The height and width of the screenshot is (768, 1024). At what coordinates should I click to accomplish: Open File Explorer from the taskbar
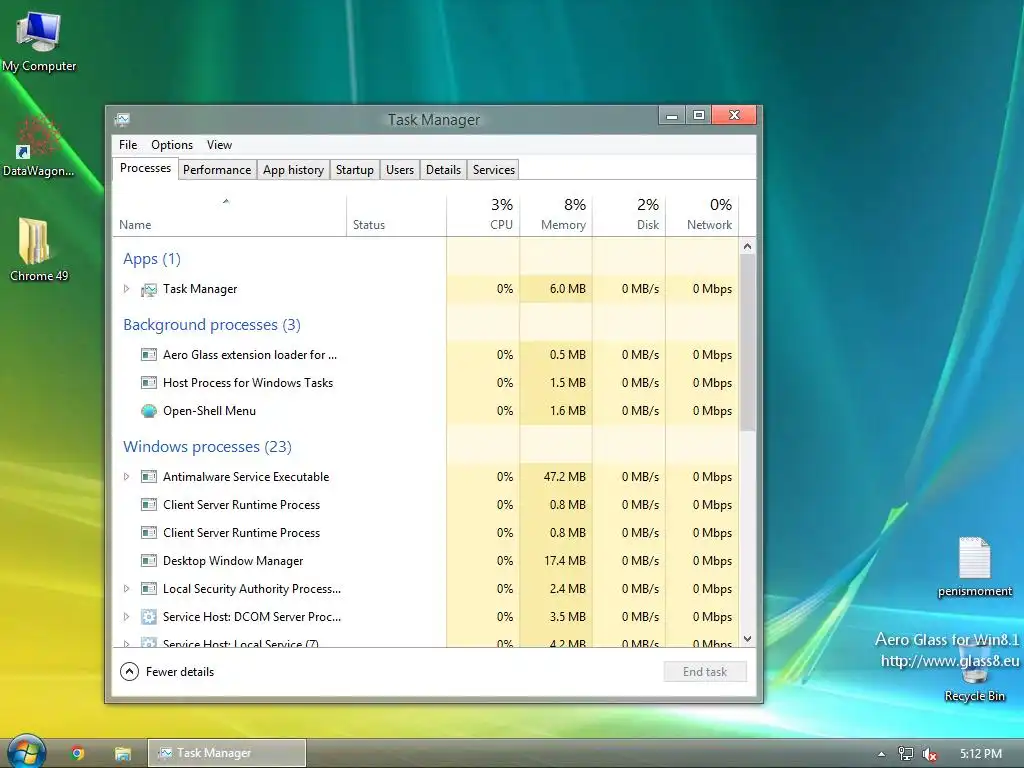[123, 753]
